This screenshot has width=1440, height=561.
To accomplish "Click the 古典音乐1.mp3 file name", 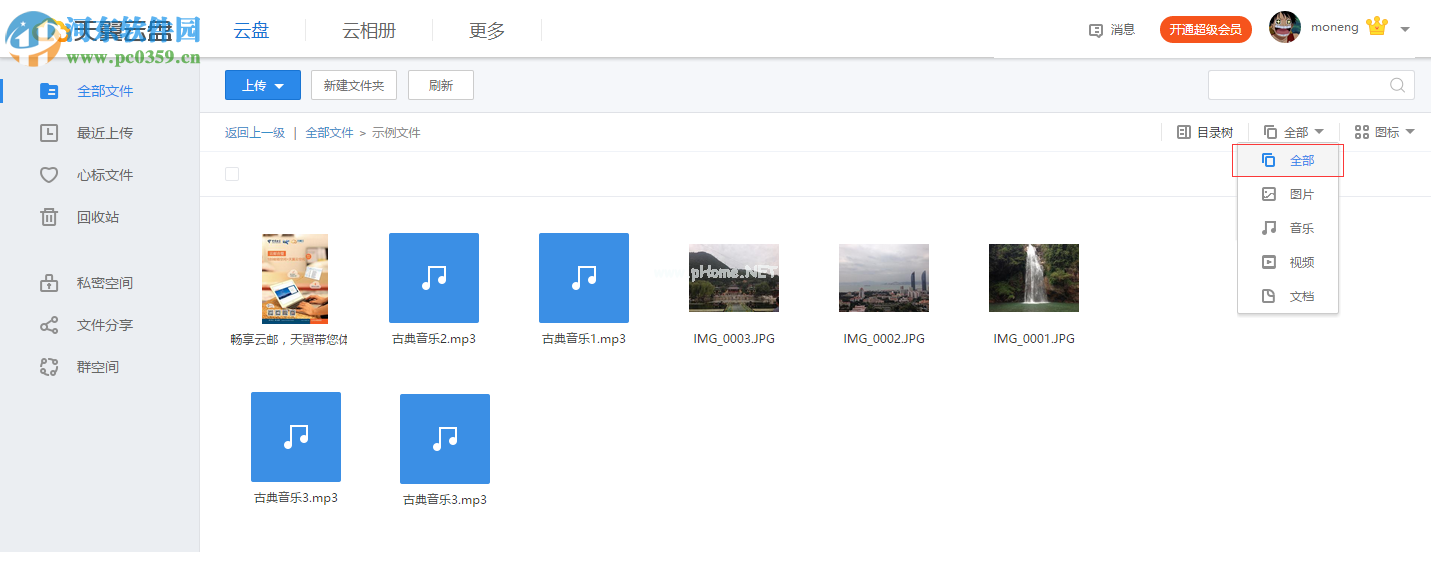I will tap(584, 339).
